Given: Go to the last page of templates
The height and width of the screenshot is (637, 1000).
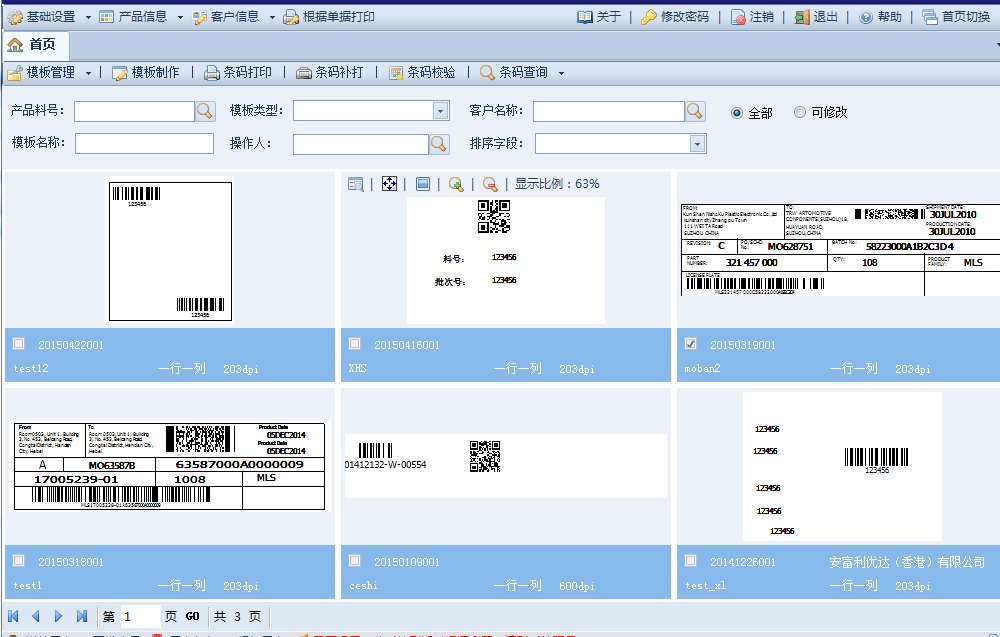Looking at the screenshot, I should (x=82, y=616).
